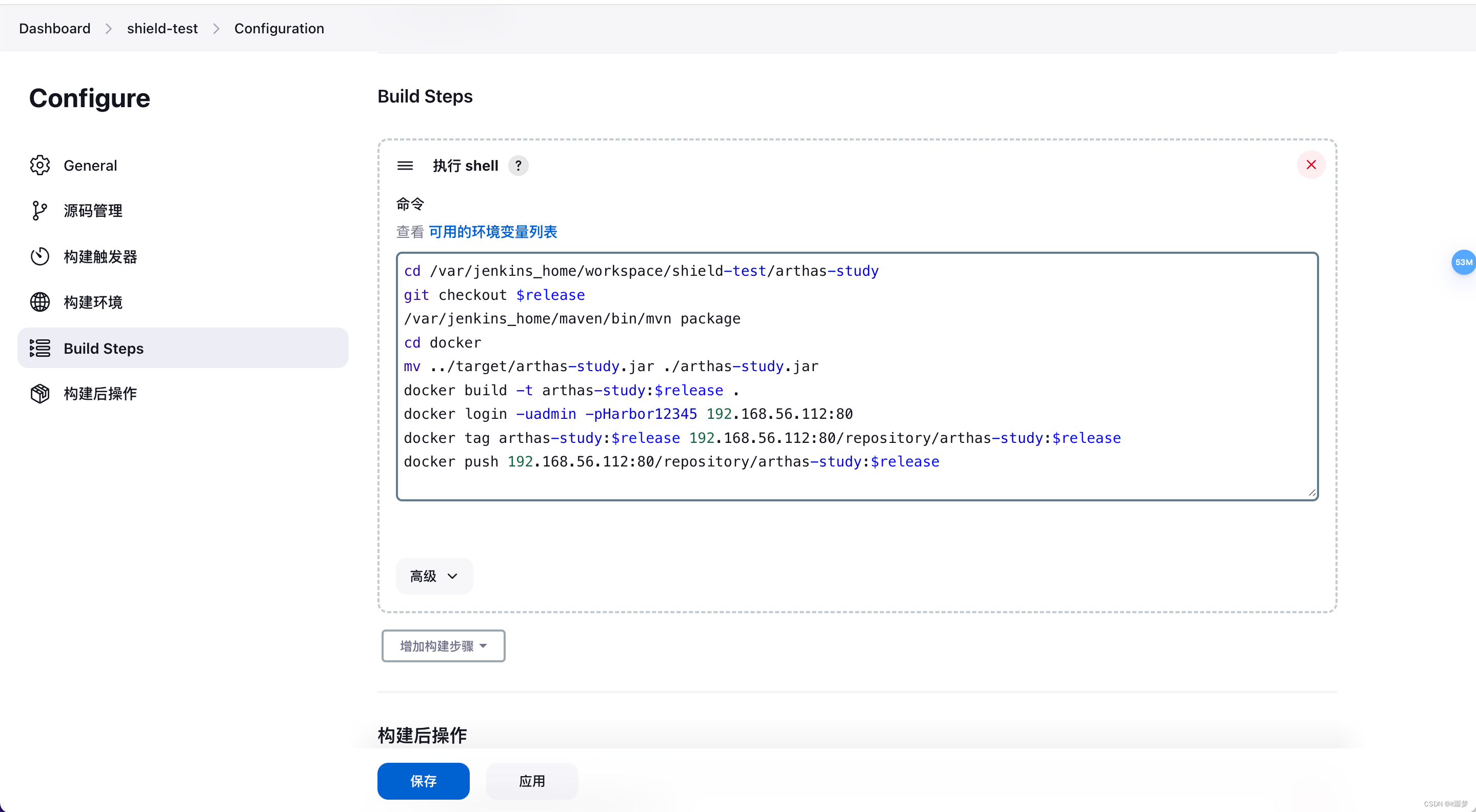Click the 保存 save button
Screen dimensions: 1476x812
click(423, 781)
